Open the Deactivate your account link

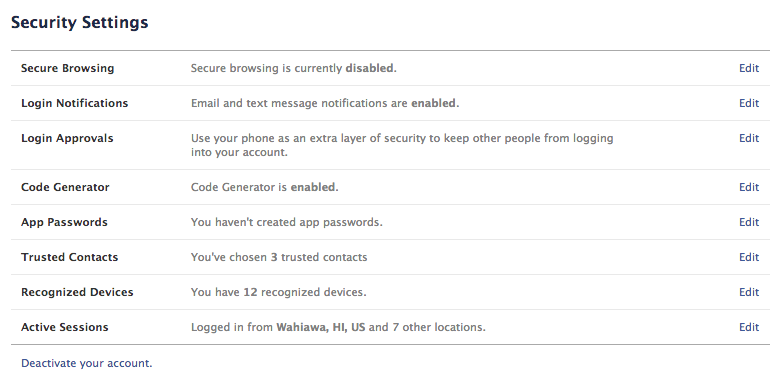click(x=86, y=363)
